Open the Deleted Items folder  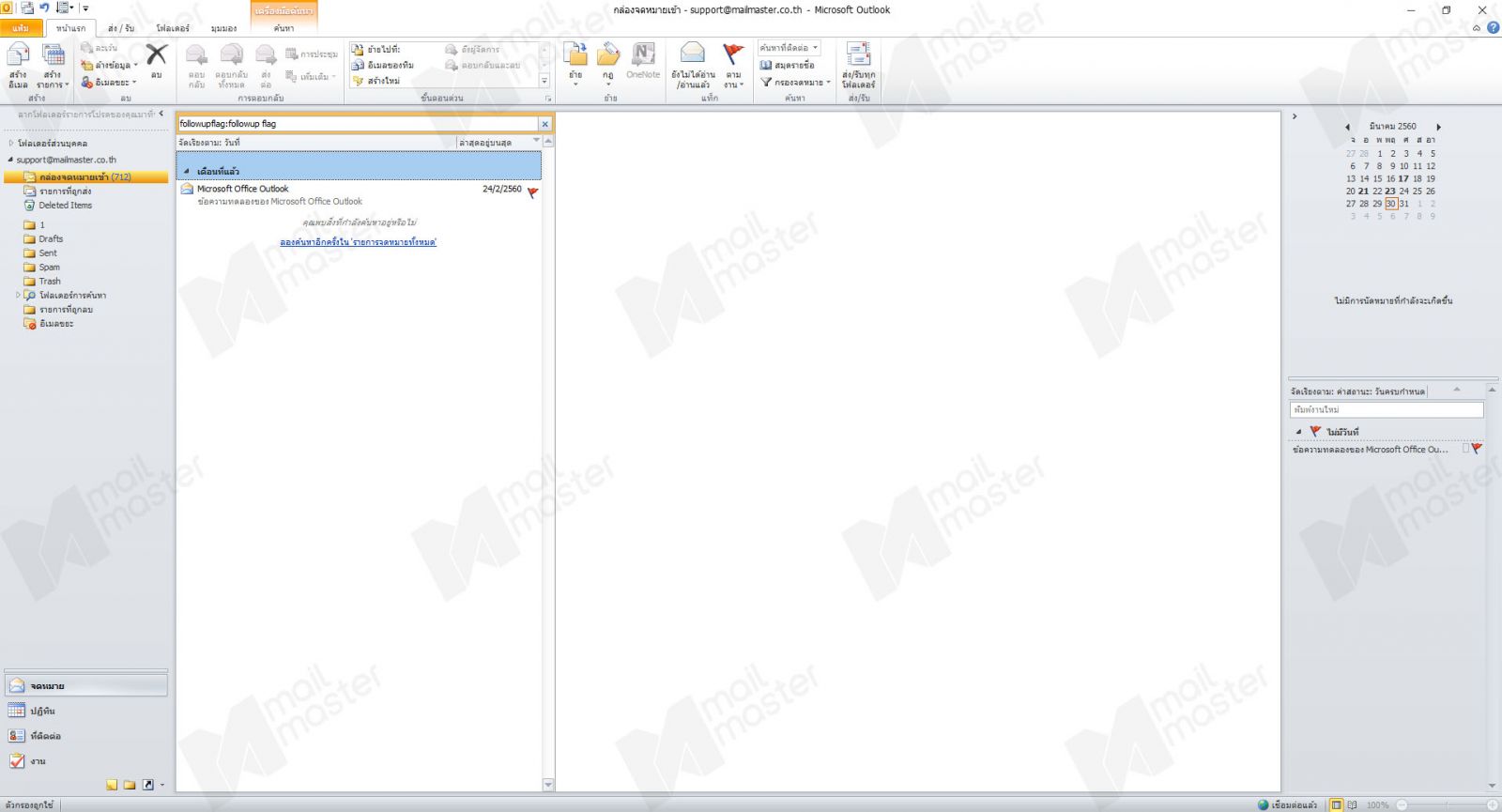click(65, 206)
